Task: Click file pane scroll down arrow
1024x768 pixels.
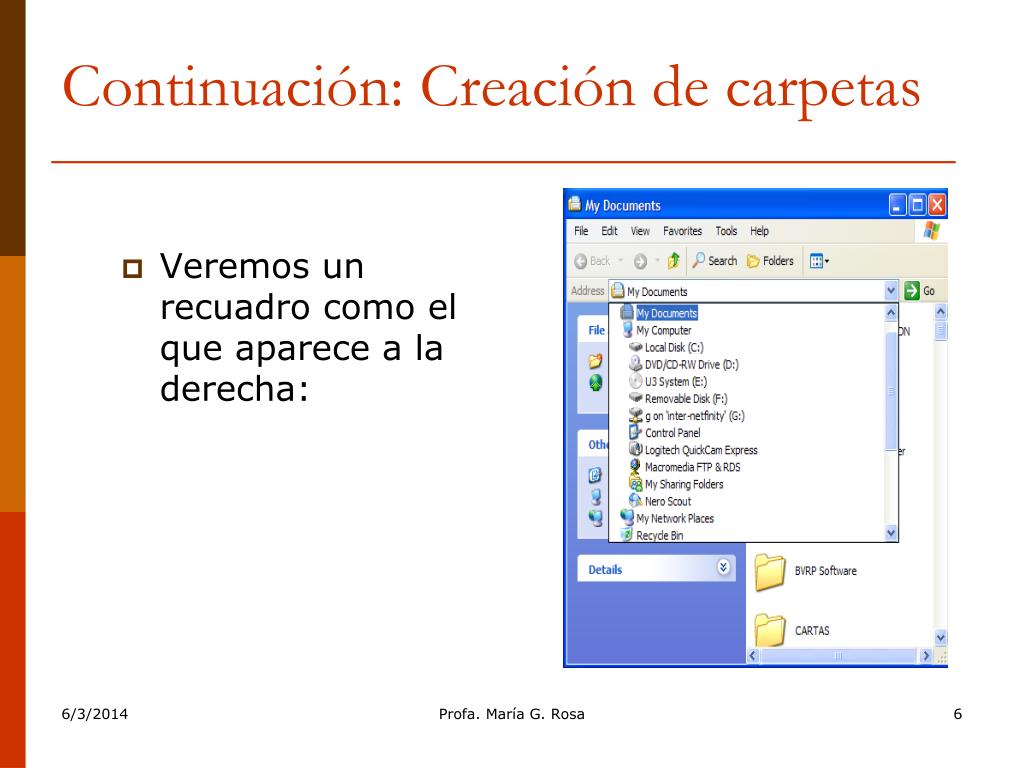Action: tap(940, 637)
